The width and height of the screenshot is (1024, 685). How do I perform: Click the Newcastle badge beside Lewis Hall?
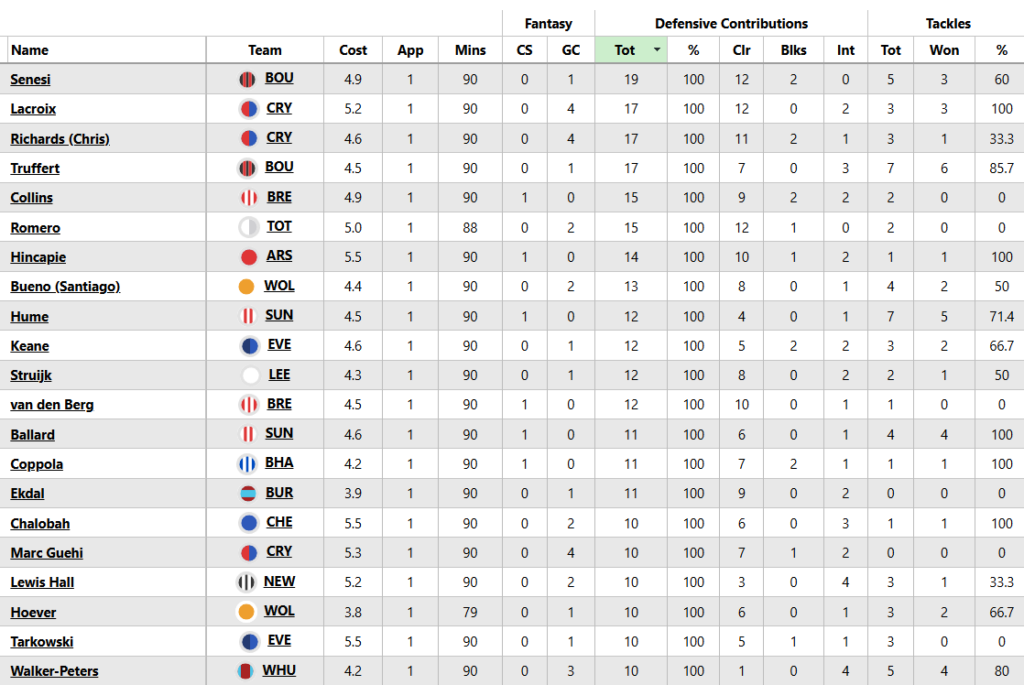click(247, 582)
